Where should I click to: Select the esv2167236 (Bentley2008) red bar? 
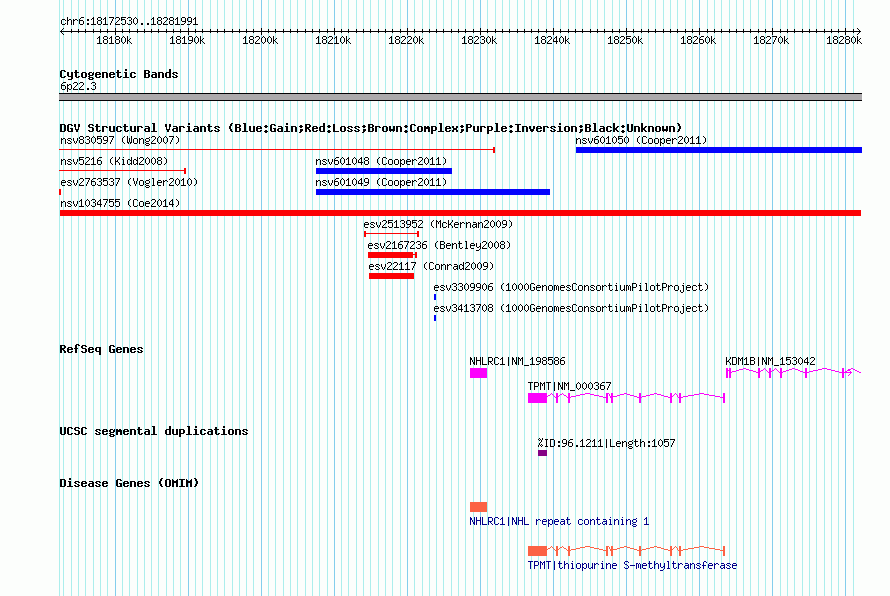click(392, 255)
